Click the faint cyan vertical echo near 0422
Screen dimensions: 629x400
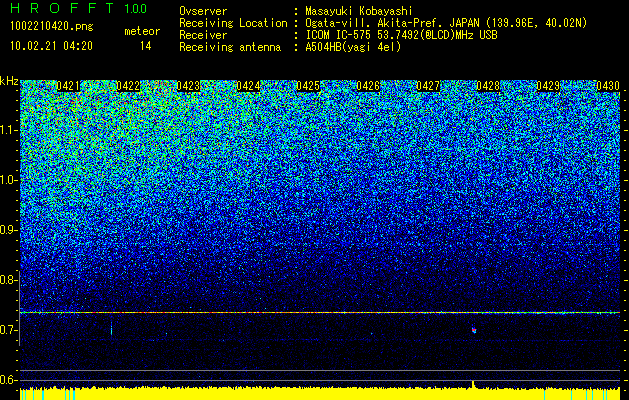pyautogui.click(x=111, y=329)
